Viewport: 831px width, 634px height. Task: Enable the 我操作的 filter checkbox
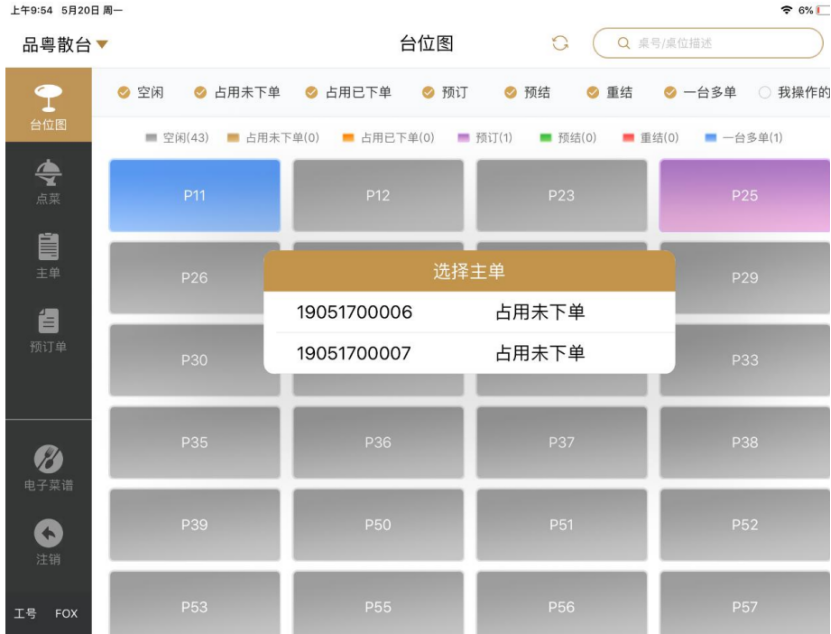tap(764, 93)
